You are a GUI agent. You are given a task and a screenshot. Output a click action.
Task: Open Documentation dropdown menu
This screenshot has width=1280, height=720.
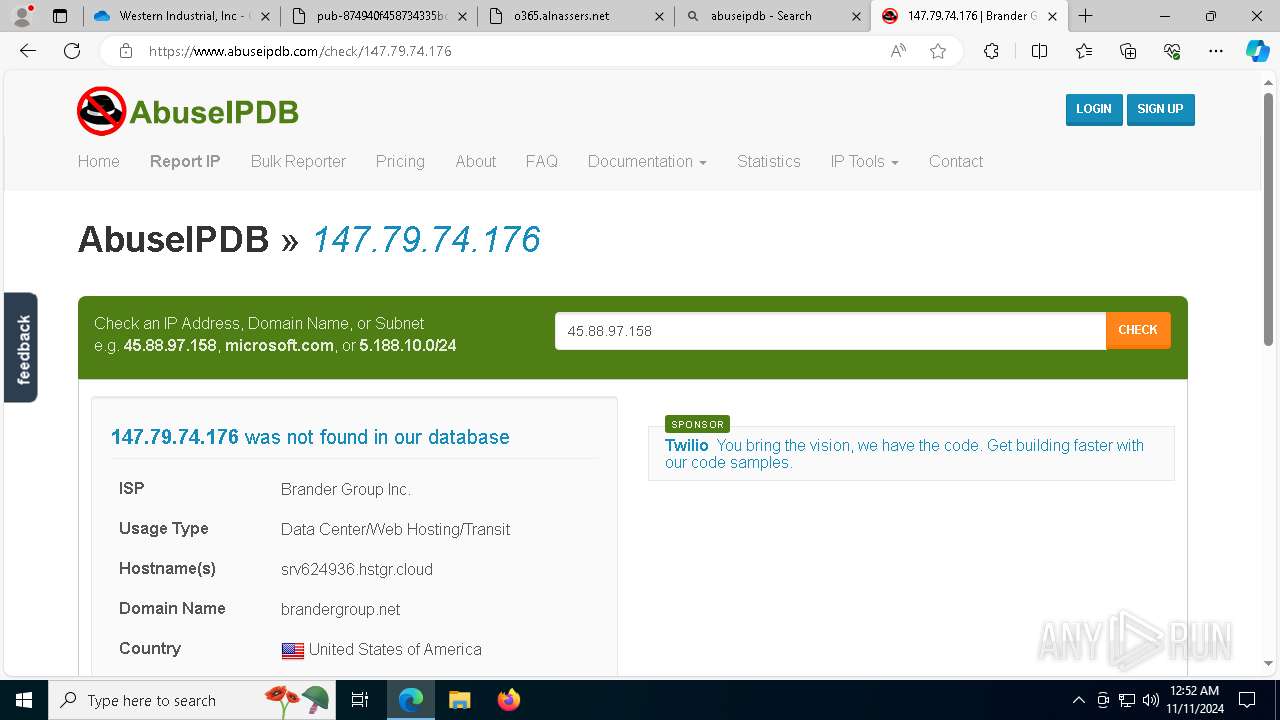[x=647, y=161]
